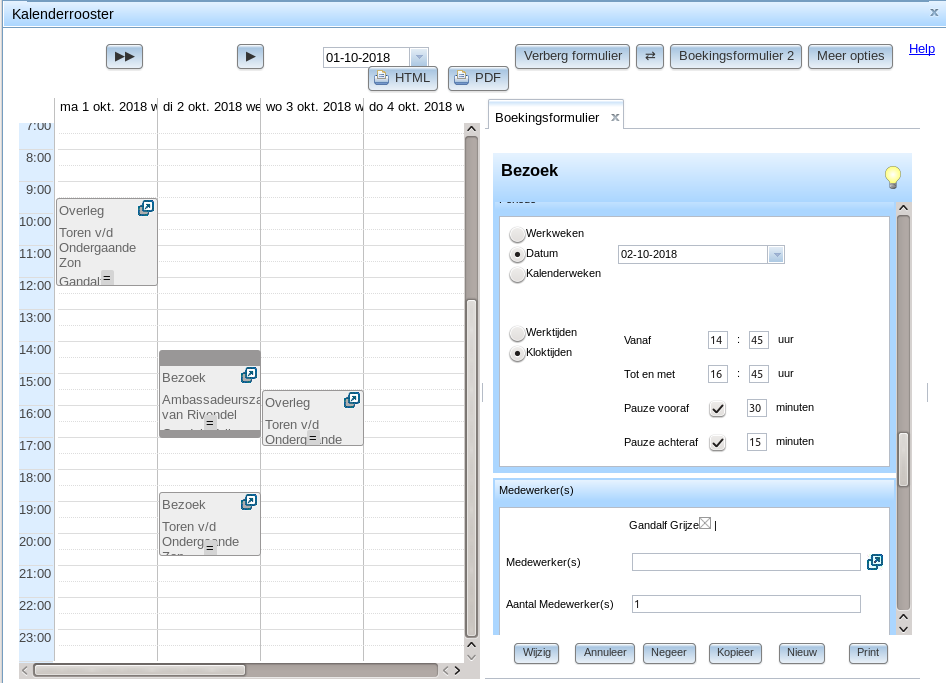Select the Werktijden radio button

(517, 333)
